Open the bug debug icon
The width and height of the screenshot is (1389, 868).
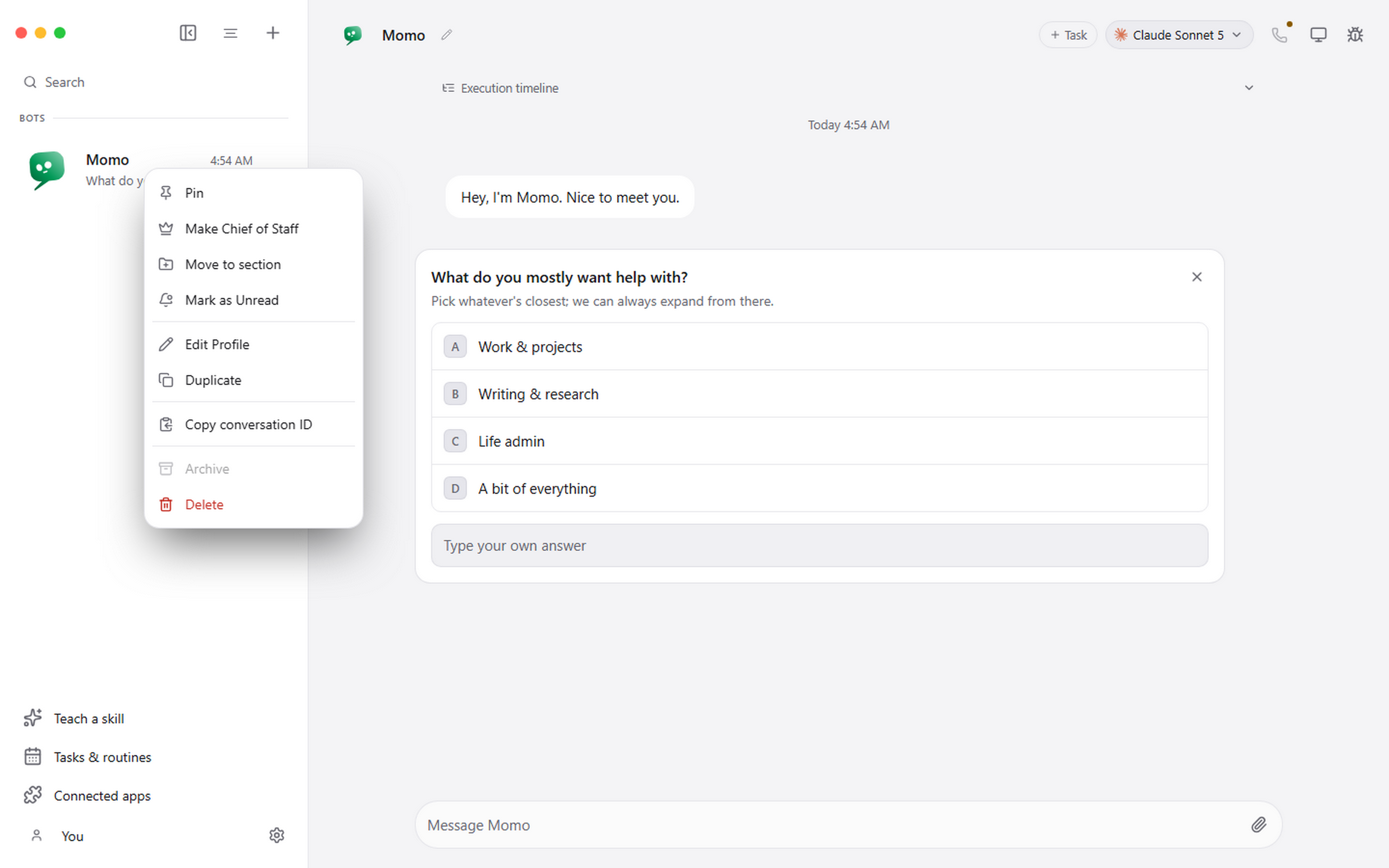pos(1355,35)
